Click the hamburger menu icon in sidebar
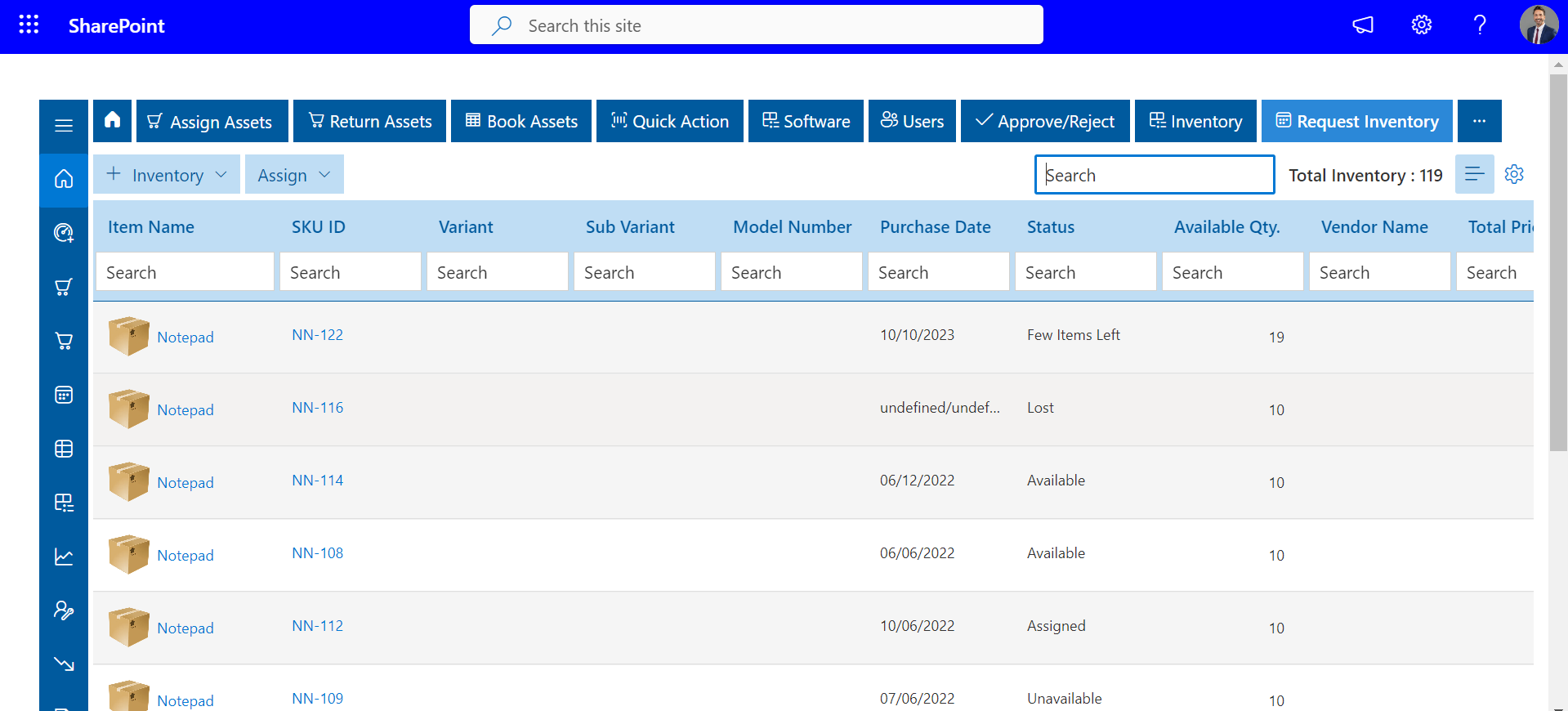The image size is (1568, 711). pos(64,125)
